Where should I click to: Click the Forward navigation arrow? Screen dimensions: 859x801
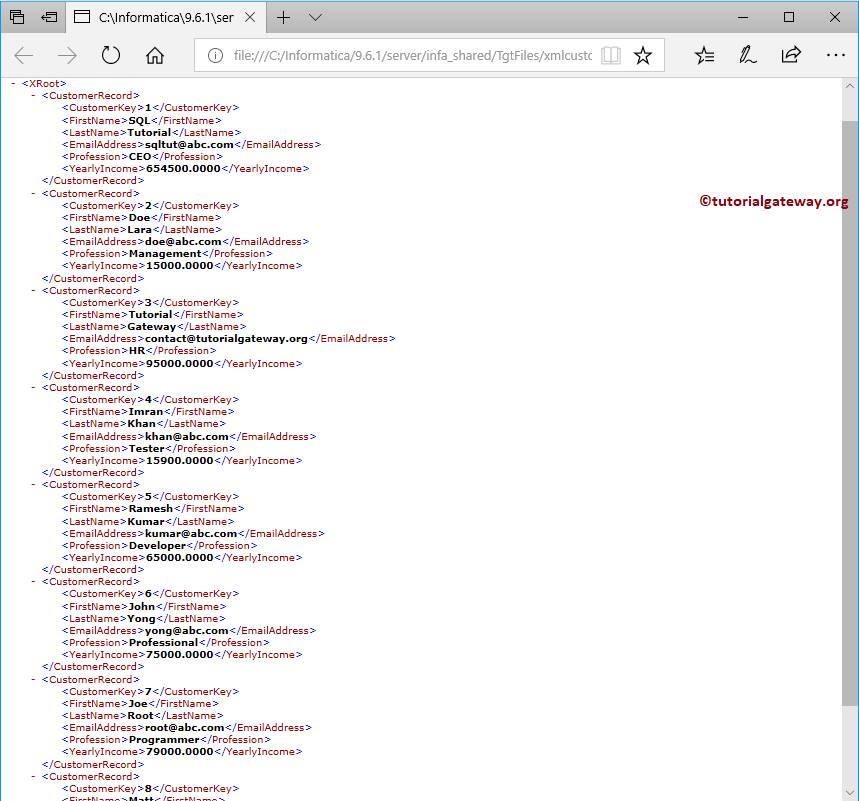point(67,55)
